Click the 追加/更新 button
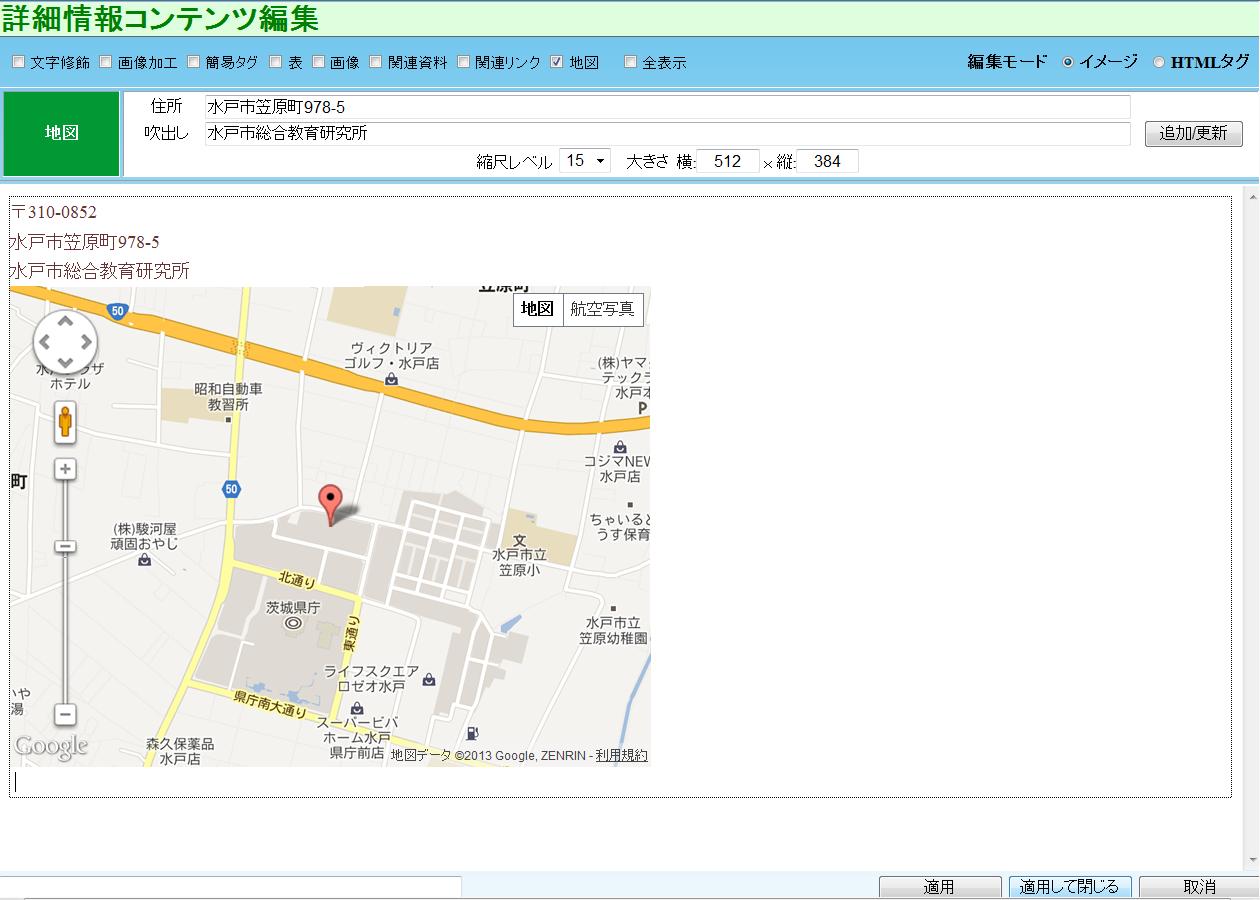Viewport: 1260px width, 900px height. click(1193, 133)
